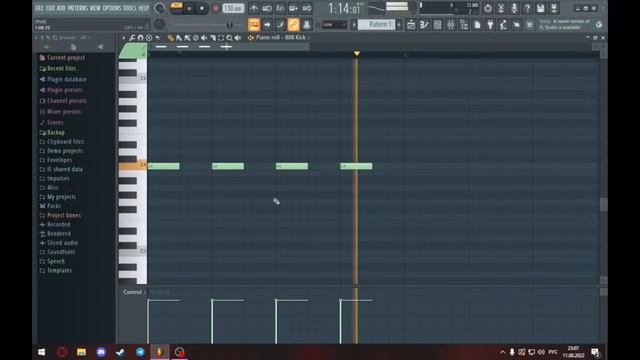Open File Explorer from taskbar
The width and height of the screenshot is (640, 360).
coord(81,352)
